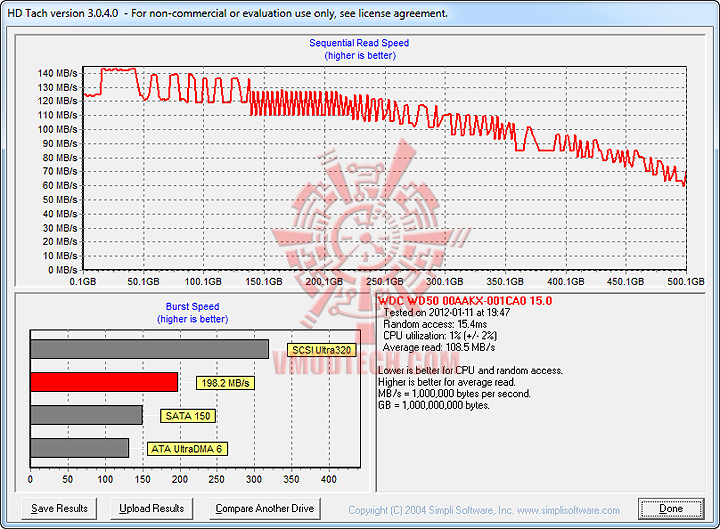Click the CPU utilization: 1% line
Screen dimensions: 720x529
pyautogui.click(x=440, y=336)
